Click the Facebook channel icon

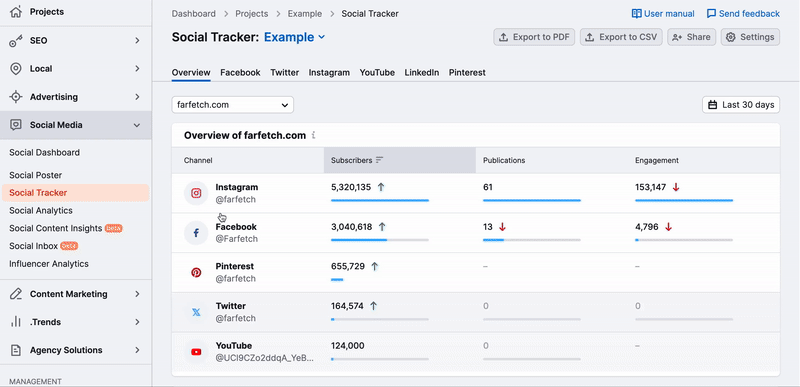click(196, 233)
